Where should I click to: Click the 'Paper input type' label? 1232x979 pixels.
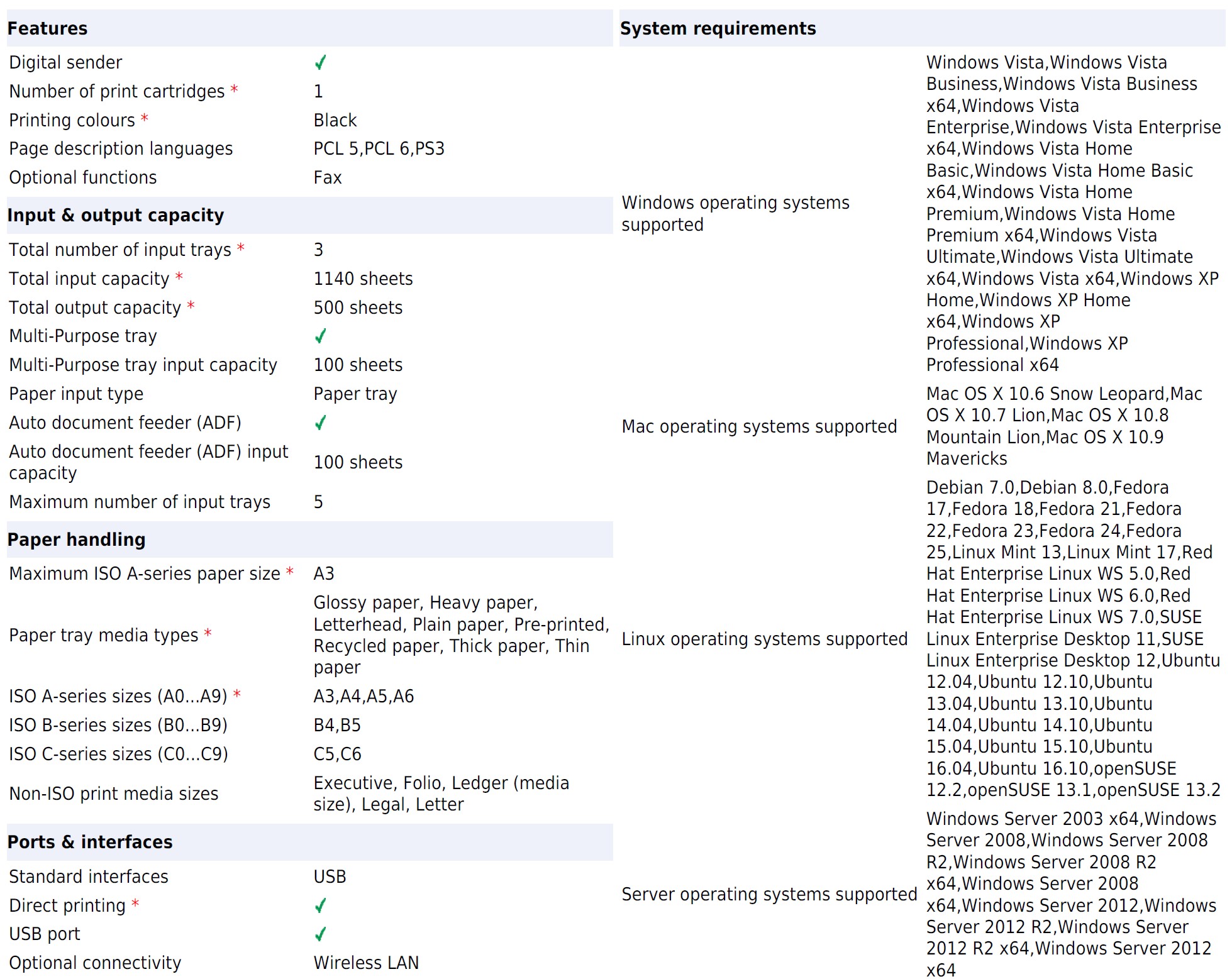[76, 394]
